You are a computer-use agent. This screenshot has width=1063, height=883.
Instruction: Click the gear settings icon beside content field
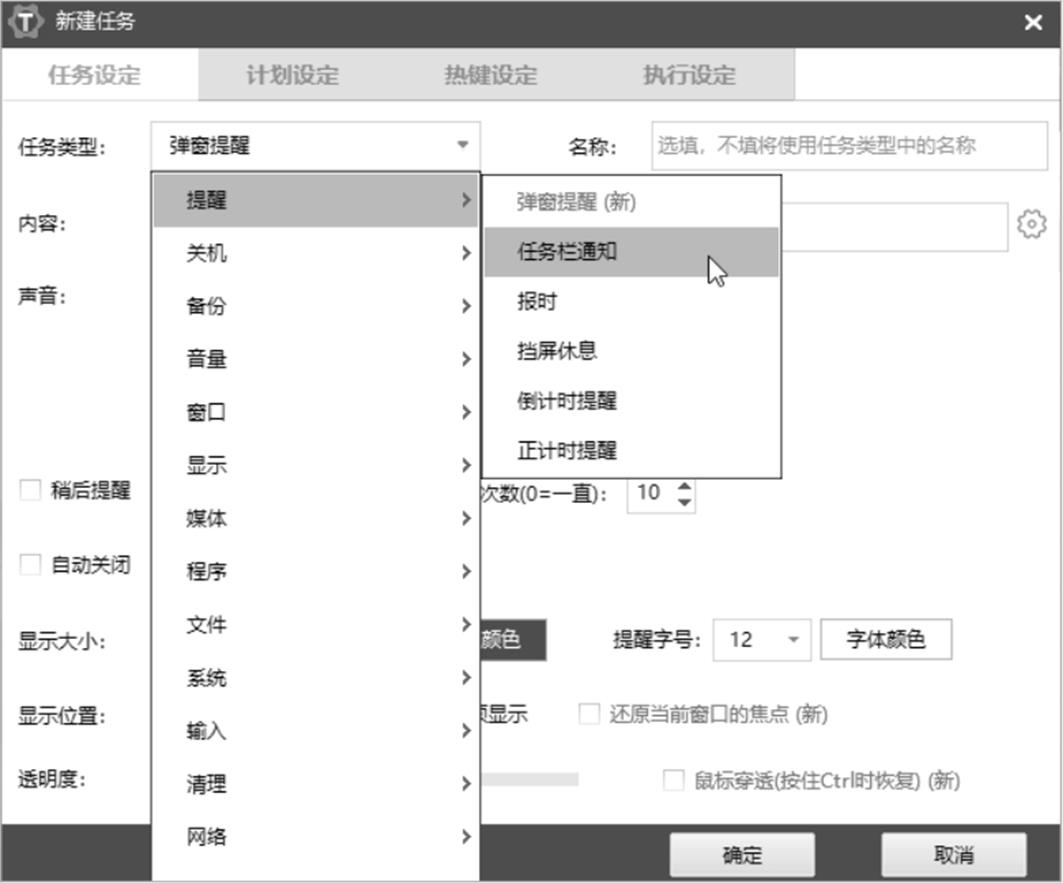click(x=1031, y=224)
